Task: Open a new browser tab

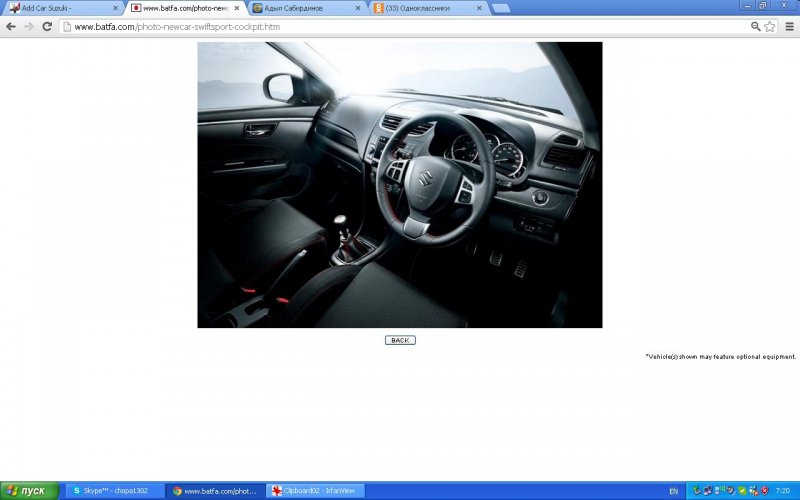Action: [x=501, y=8]
